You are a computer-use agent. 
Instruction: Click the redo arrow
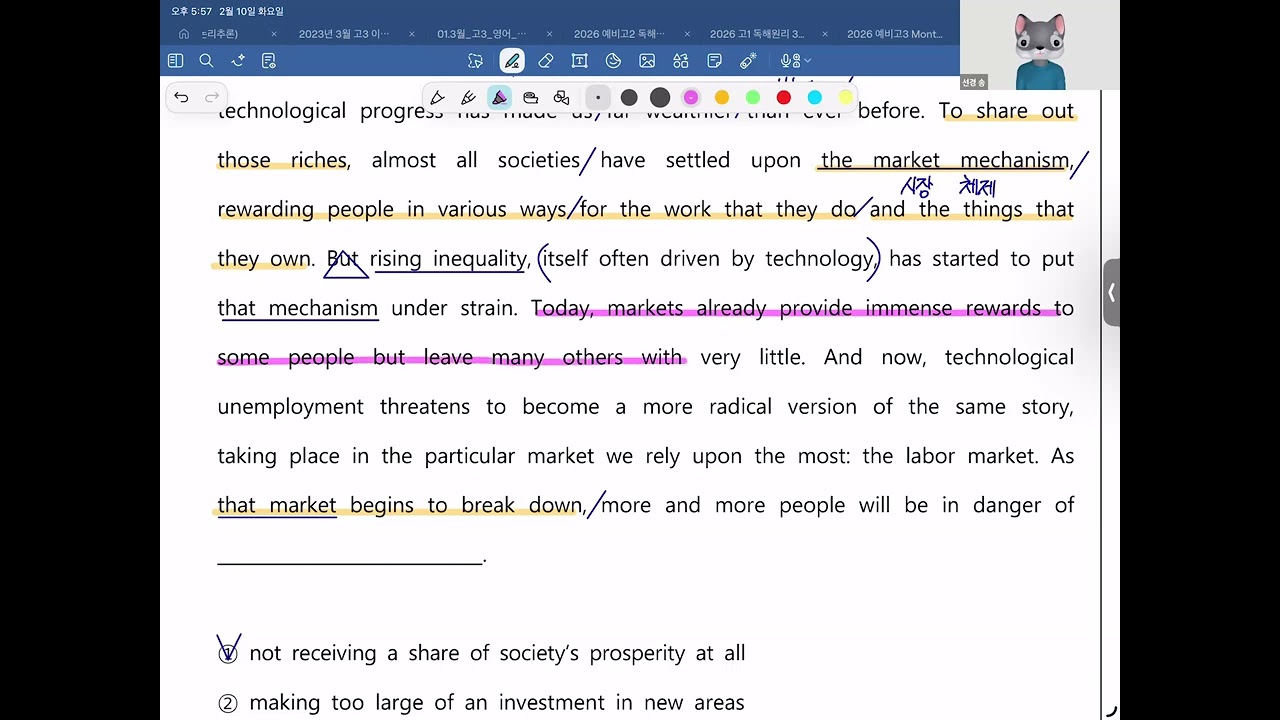point(212,97)
